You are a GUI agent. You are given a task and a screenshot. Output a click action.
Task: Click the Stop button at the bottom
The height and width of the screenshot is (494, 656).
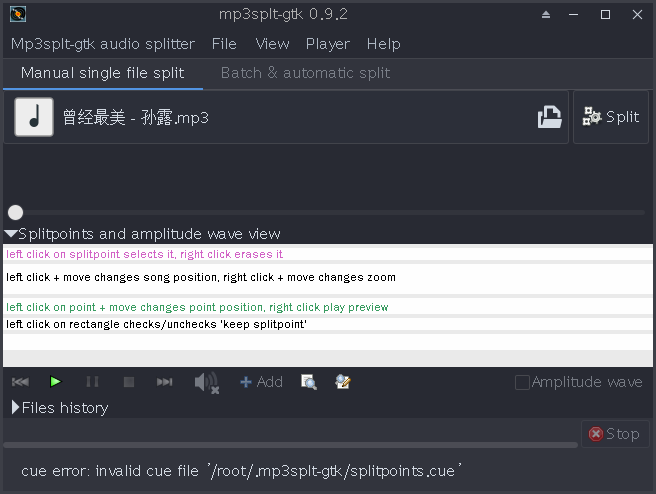pyautogui.click(x=614, y=434)
